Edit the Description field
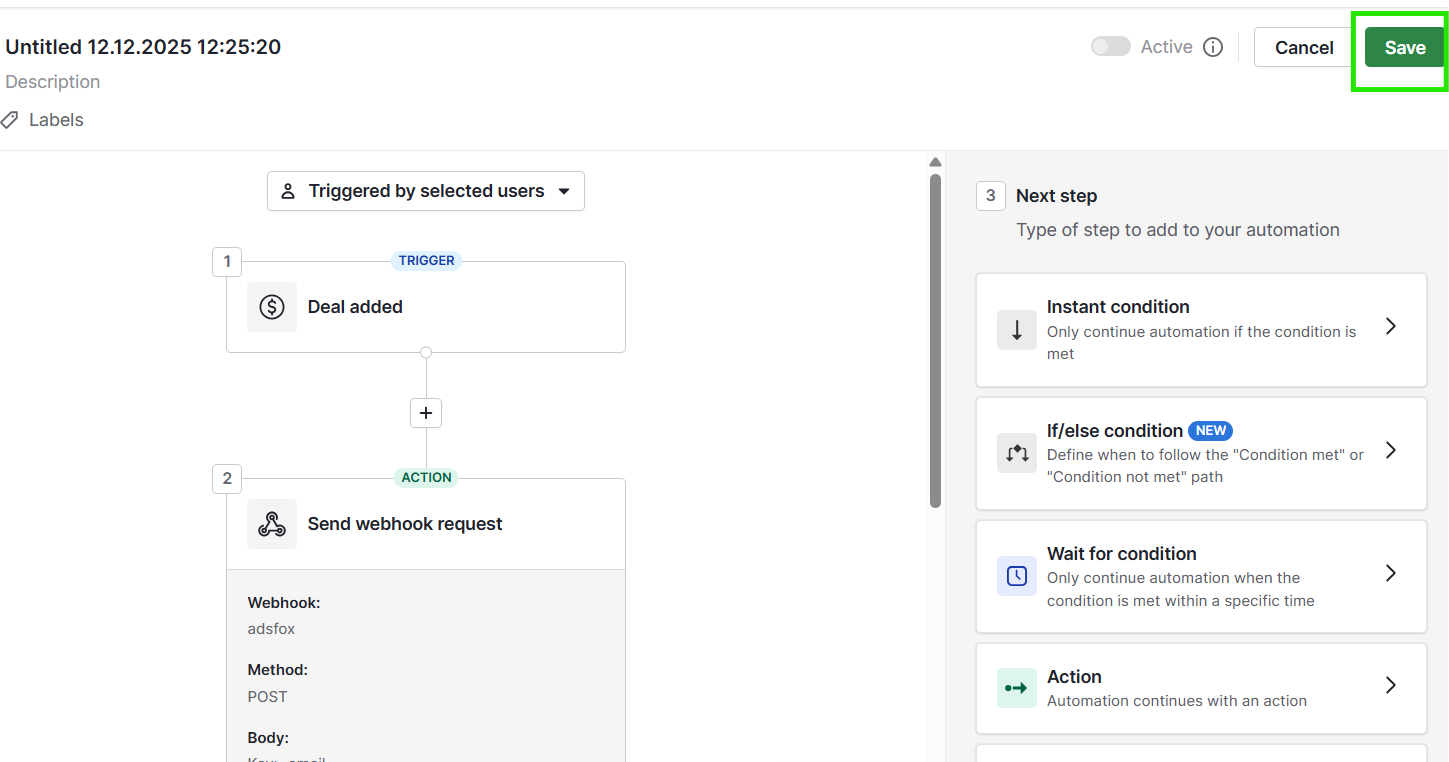Image resolution: width=1449 pixels, height=762 pixels. coord(53,82)
